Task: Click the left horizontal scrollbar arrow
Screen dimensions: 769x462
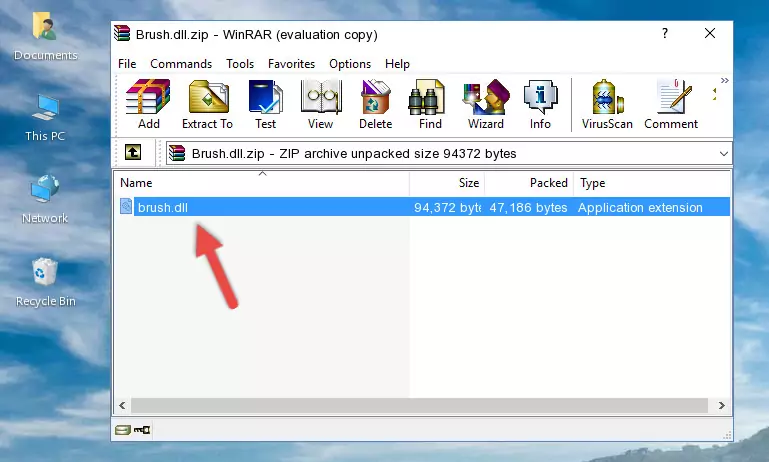Action: pos(122,406)
